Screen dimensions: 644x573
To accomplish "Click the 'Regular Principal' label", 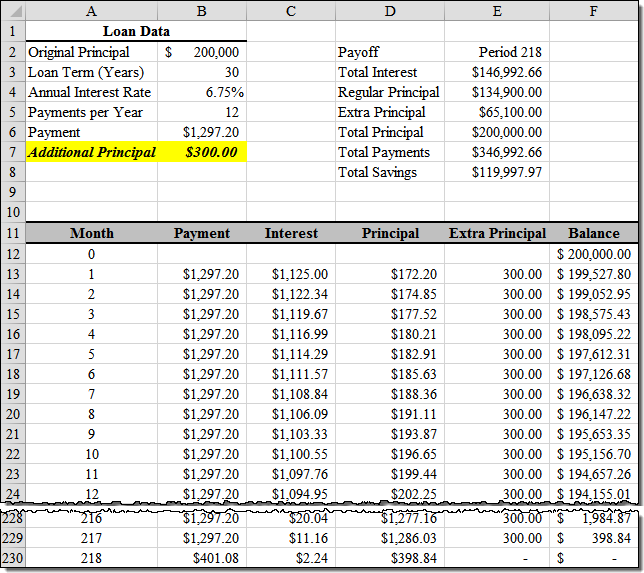I will [x=390, y=92].
